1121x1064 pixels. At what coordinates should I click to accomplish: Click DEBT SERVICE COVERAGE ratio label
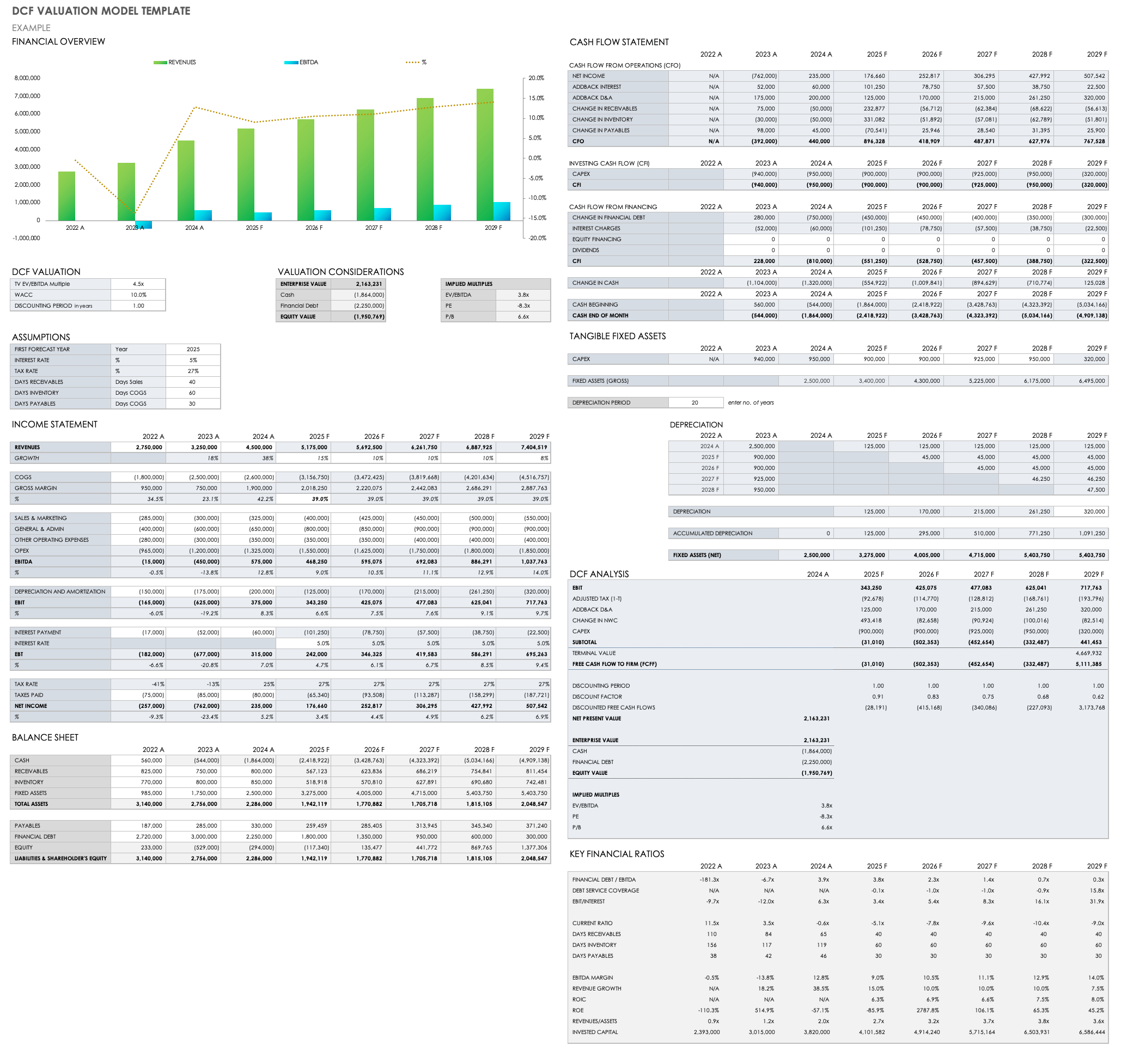tap(605, 891)
